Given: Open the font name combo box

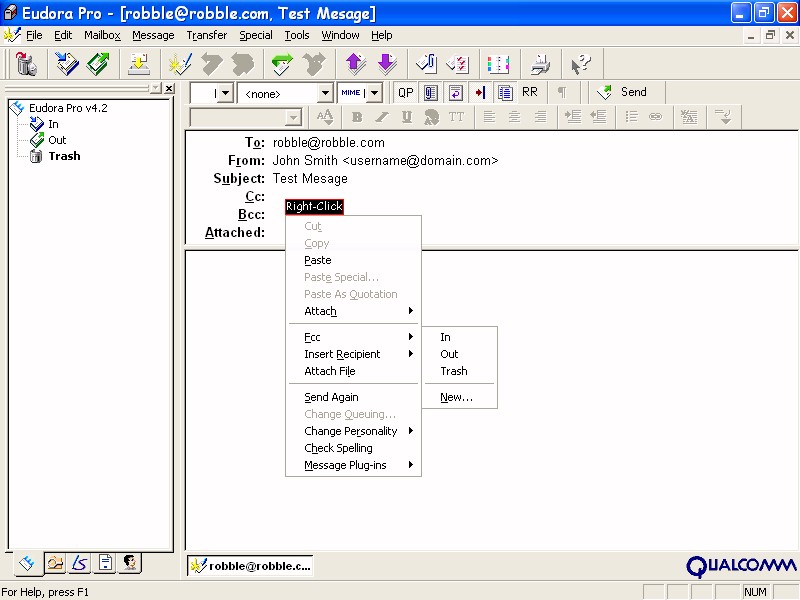Looking at the screenshot, I should point(245,117).
